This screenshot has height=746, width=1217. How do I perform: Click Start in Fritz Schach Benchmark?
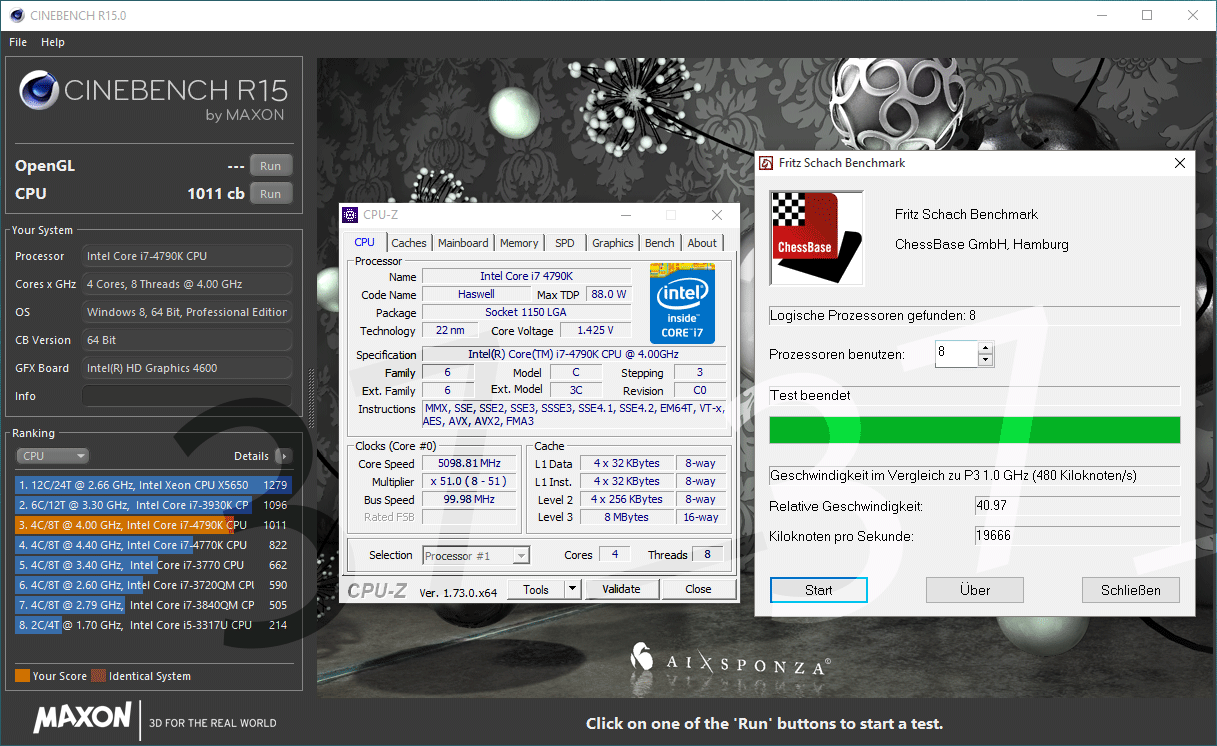click(819, 590)
